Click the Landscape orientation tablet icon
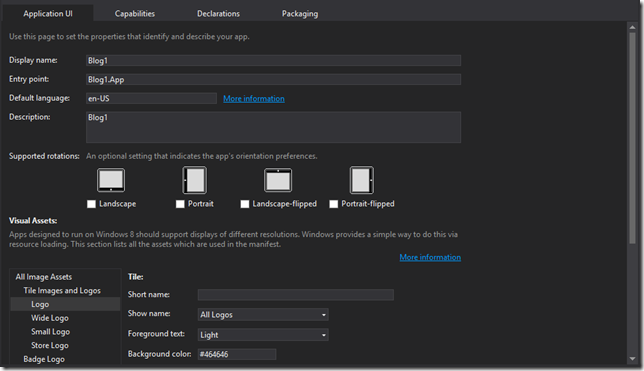 (x=111, y=180)
